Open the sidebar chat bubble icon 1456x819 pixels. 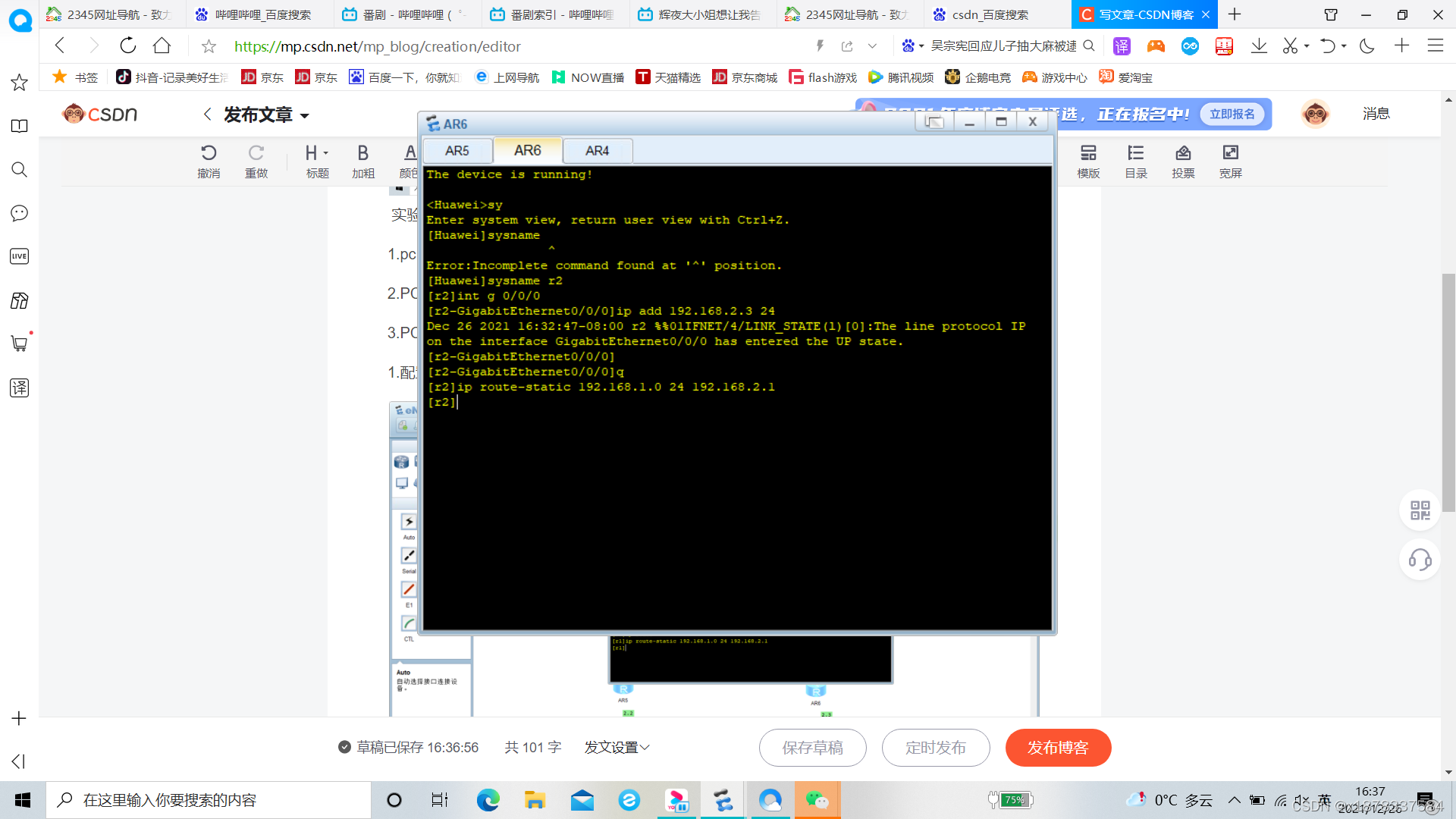click(x=19, y=213)
